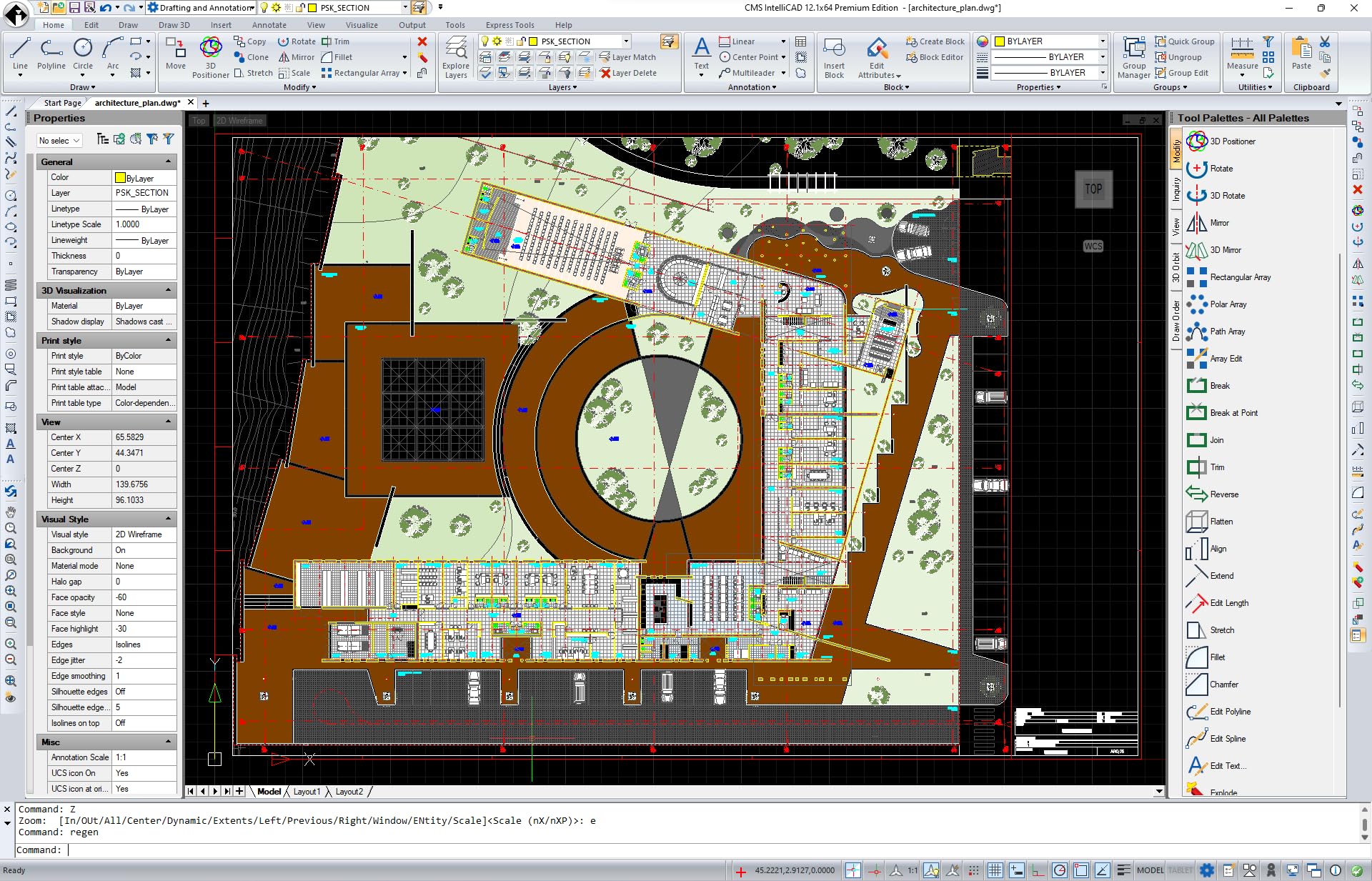Toggle dynamic input in status bar

[1016, 870]
